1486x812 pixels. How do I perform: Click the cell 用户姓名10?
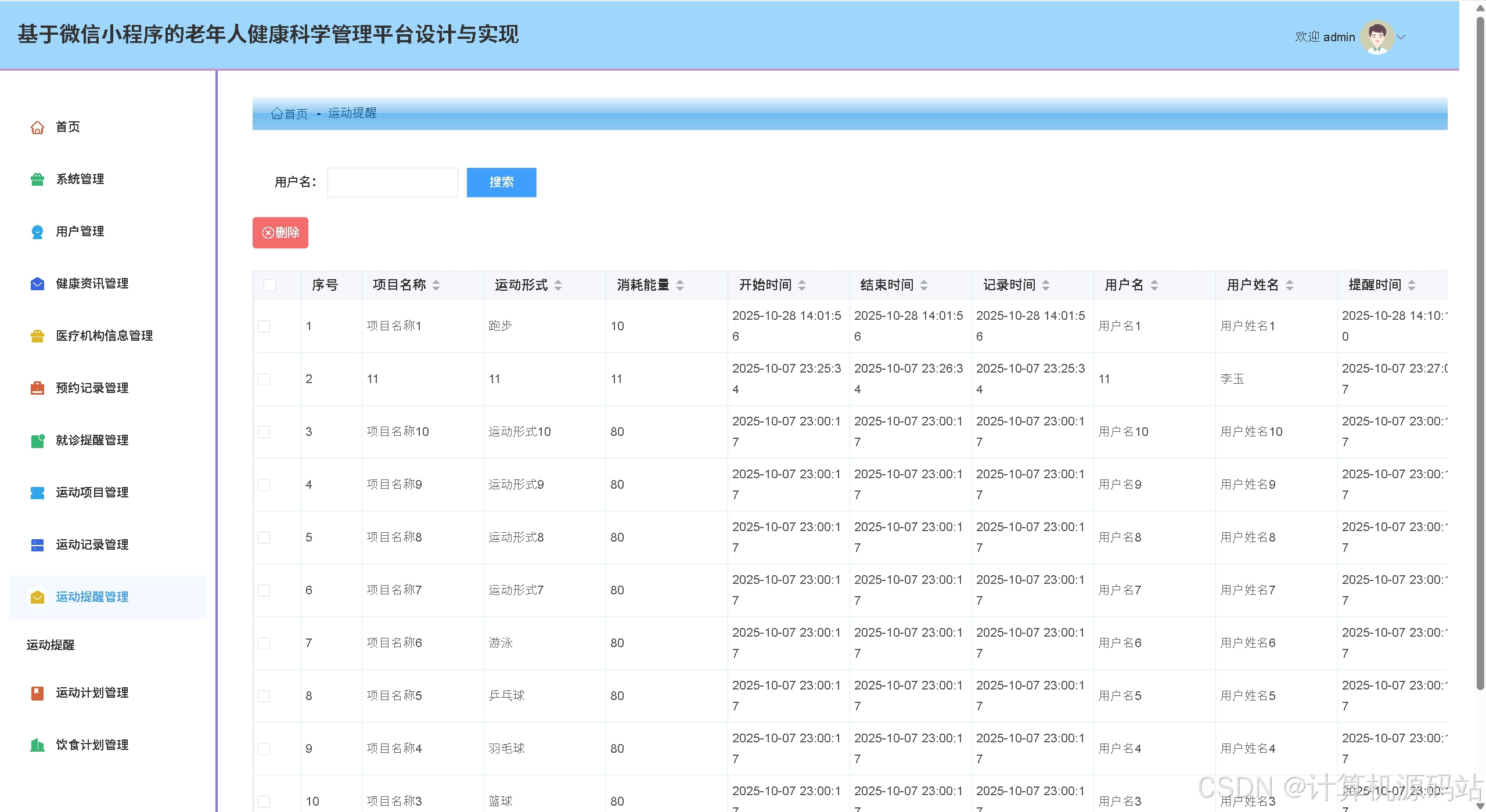pos(1251,431)
